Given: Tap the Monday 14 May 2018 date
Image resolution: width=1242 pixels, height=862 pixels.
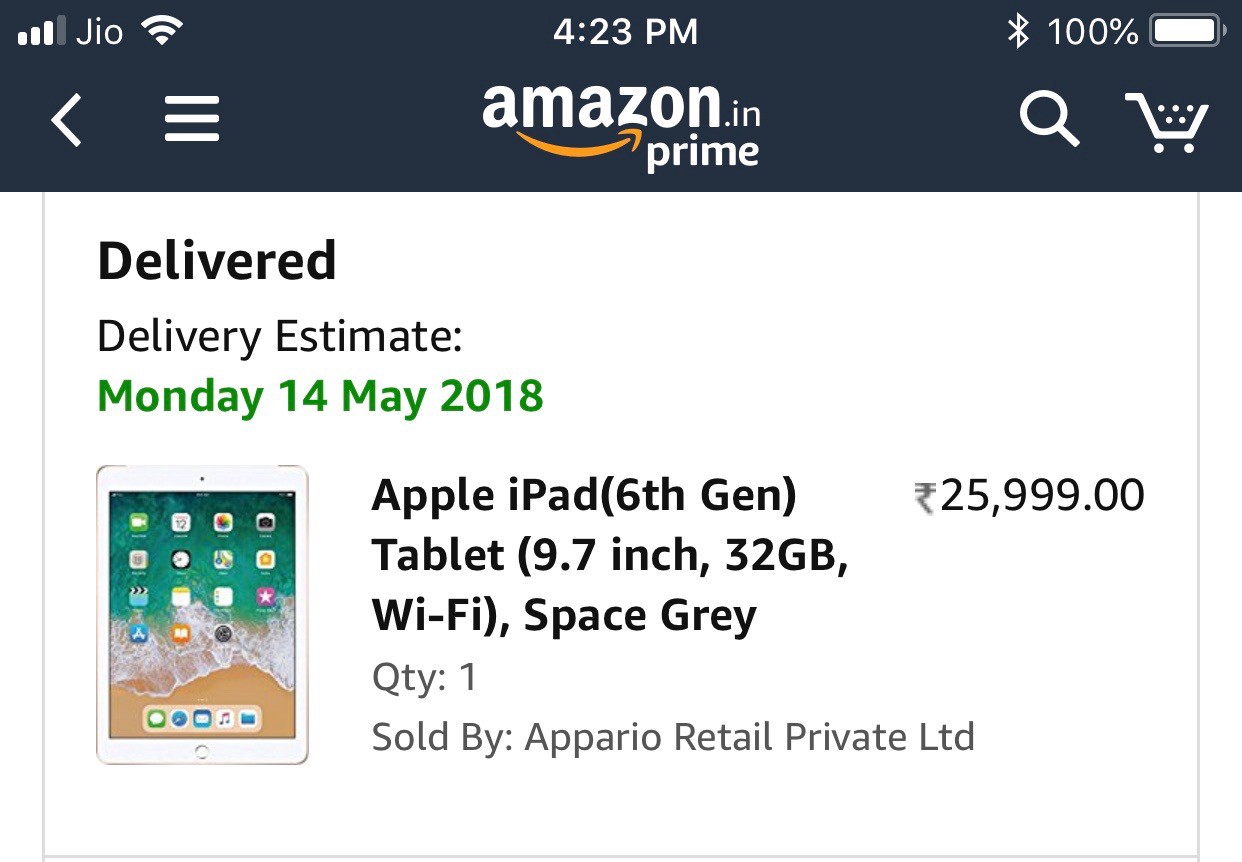Looking at the screenshot, I should click(x=320, y=396).
